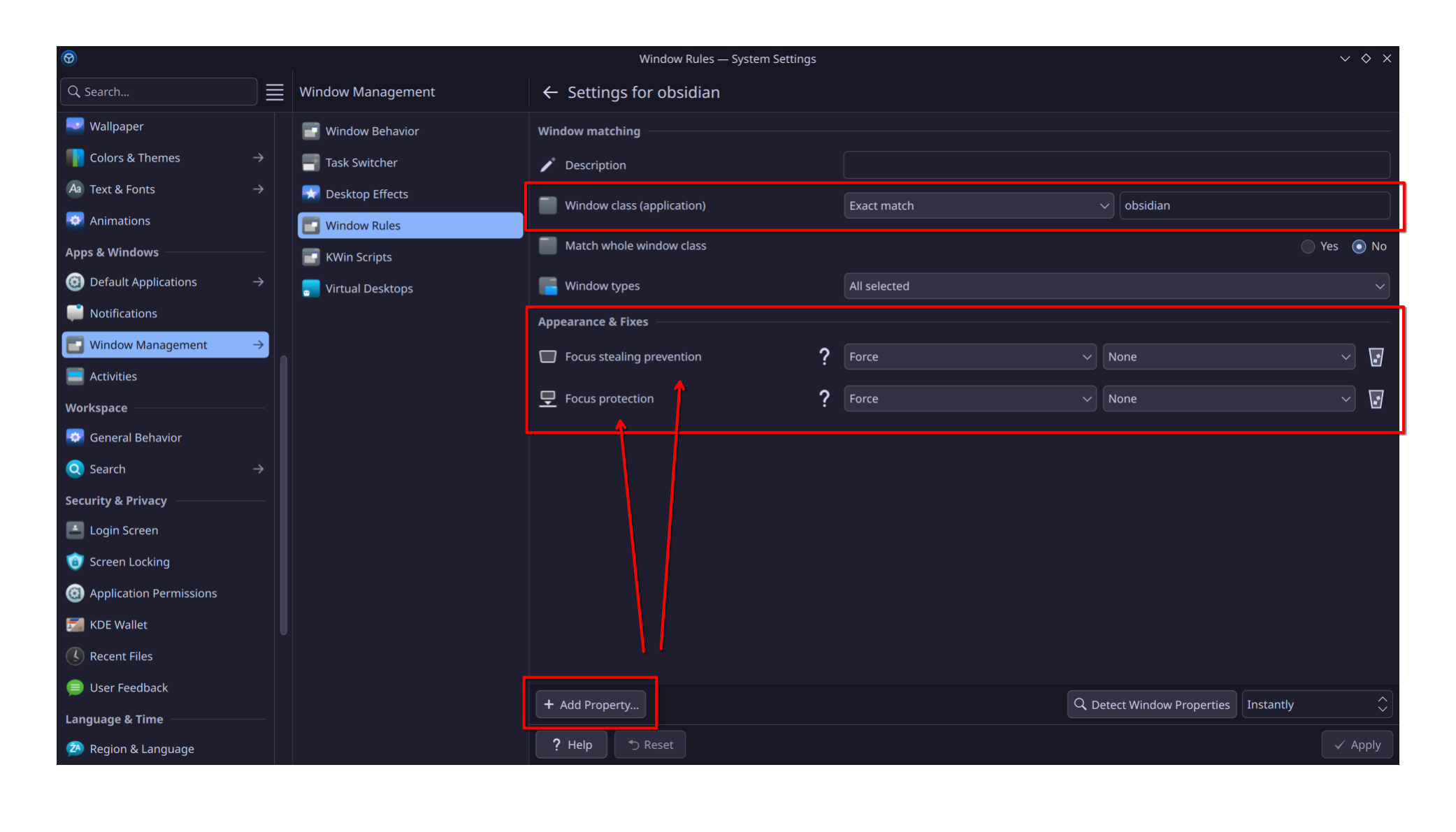Click into the Description text field
1456x832 pixels.
[x=1116, y=165]
